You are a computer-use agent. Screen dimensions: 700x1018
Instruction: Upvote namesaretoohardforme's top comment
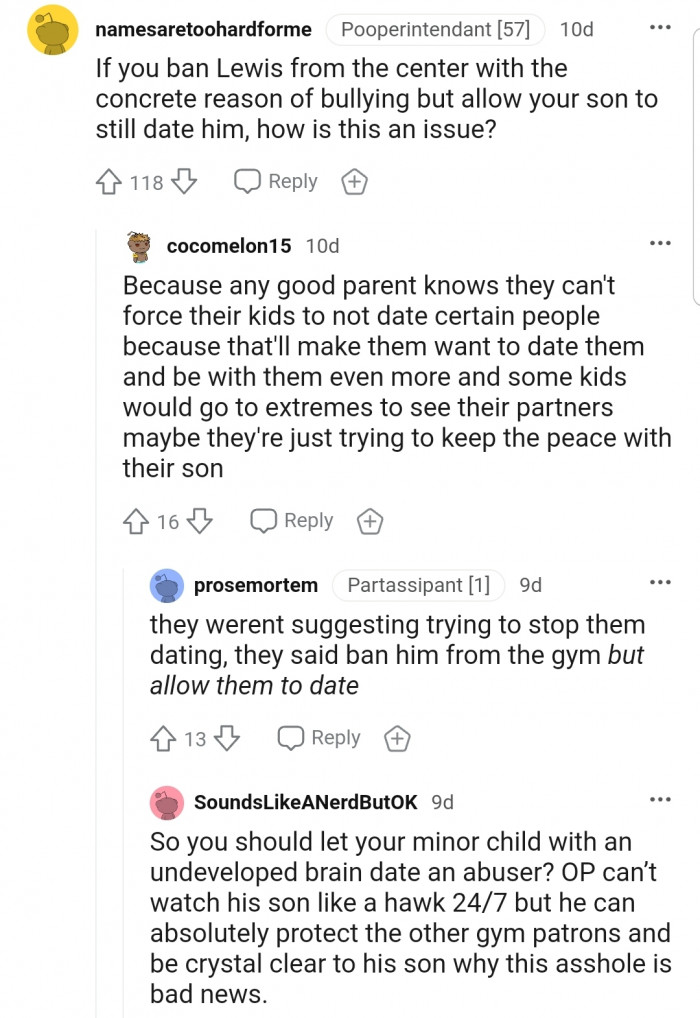pos(108,182)
